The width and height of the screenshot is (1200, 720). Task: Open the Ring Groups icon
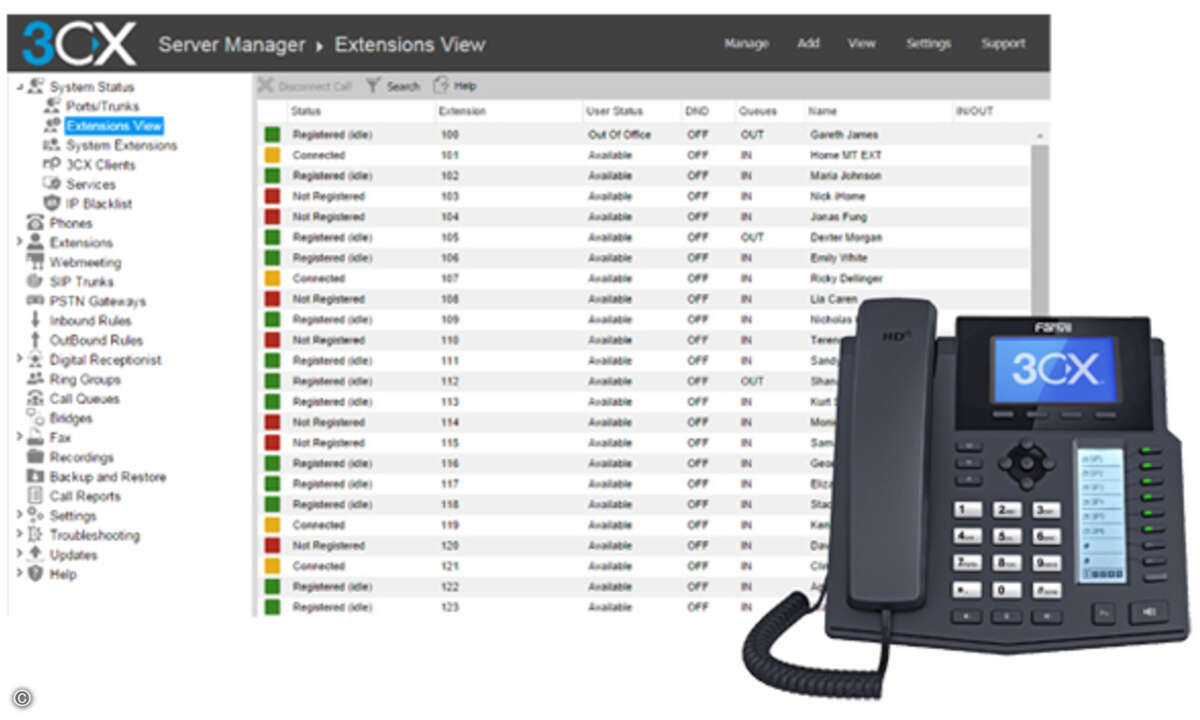click(36, 379)
